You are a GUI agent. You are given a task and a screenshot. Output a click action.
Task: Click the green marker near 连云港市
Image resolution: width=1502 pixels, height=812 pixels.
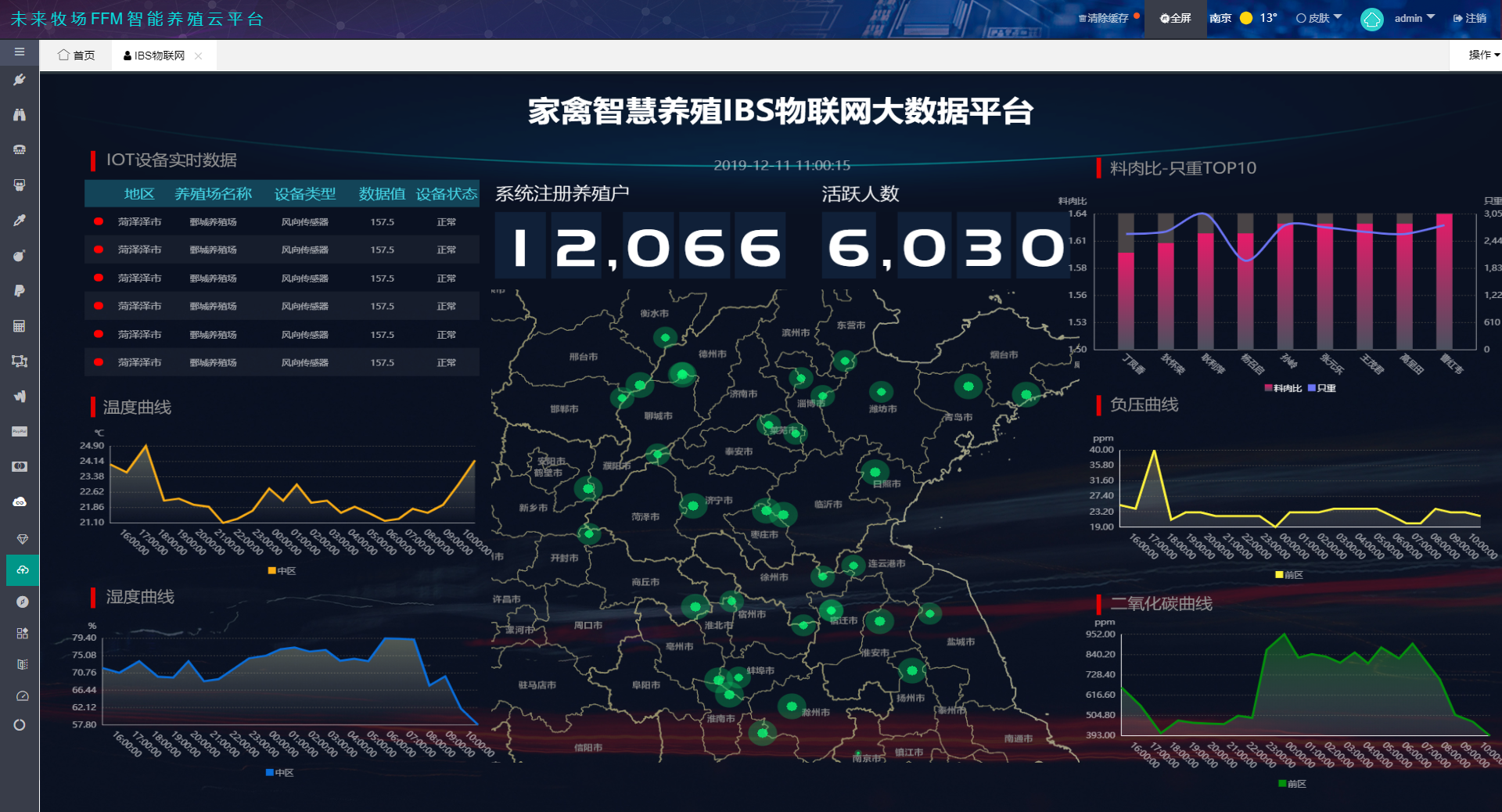click(x=853, y=564)
